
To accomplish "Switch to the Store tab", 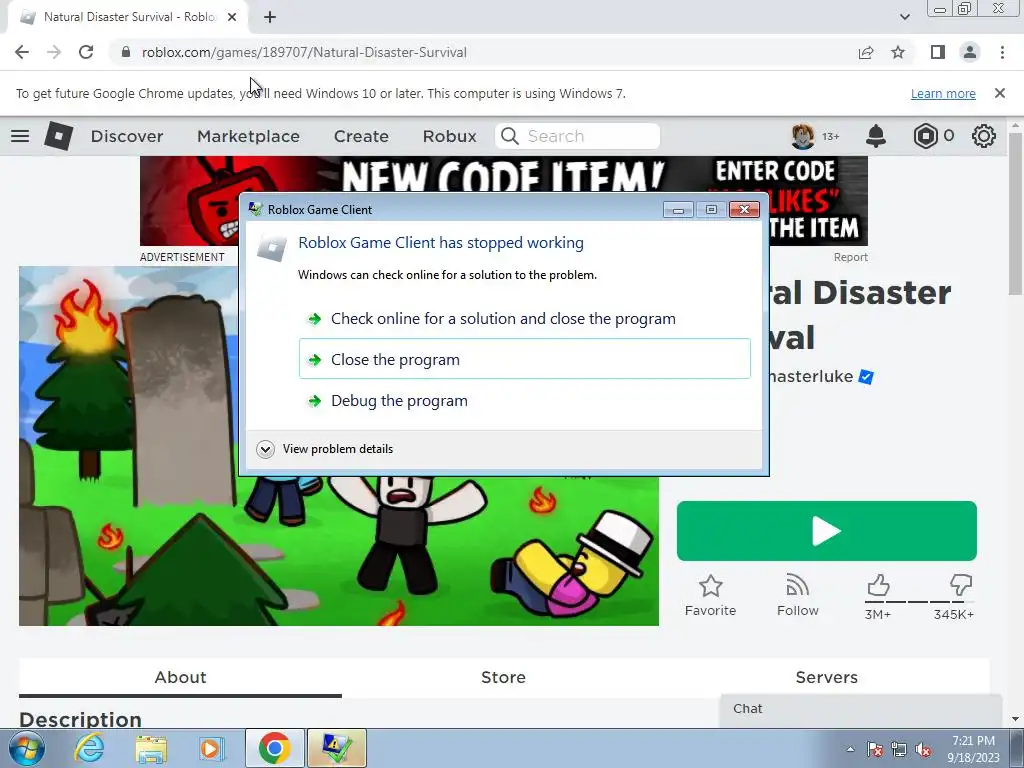I will (x=504, y=677).
